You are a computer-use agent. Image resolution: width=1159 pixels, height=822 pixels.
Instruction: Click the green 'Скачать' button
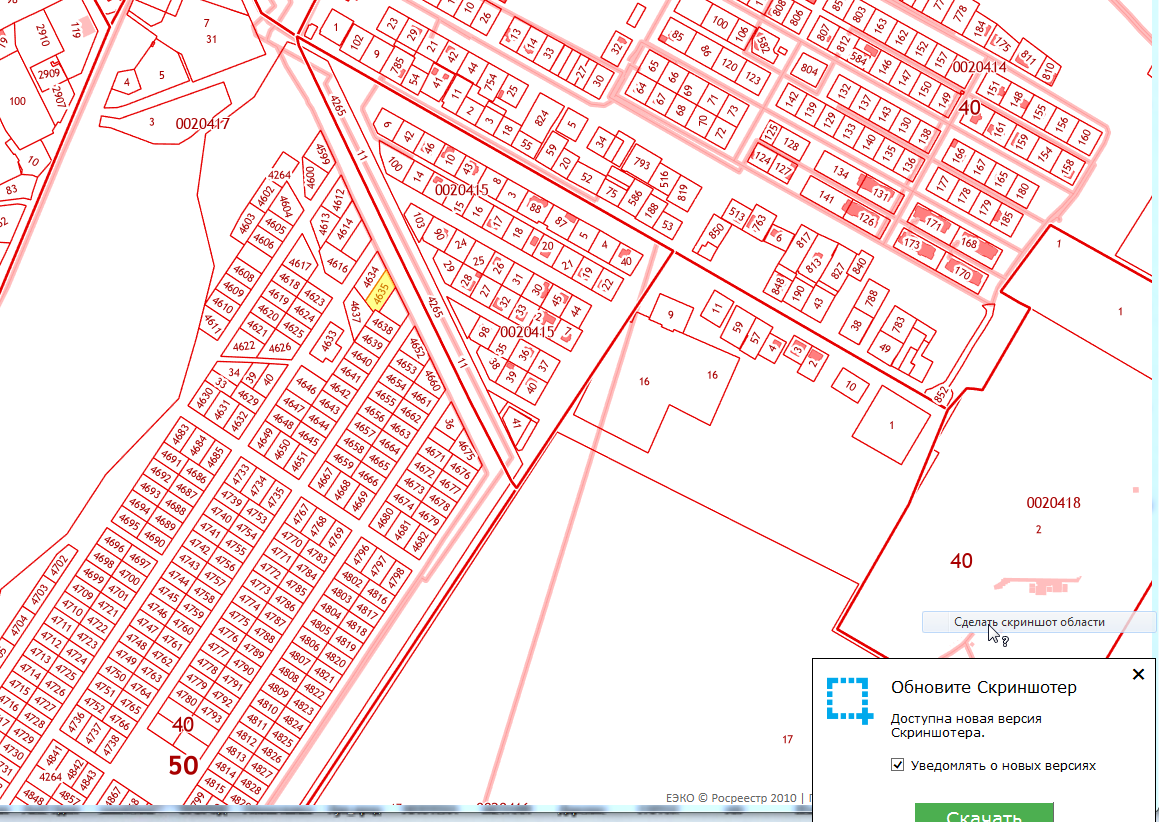[x=984, y=812]
